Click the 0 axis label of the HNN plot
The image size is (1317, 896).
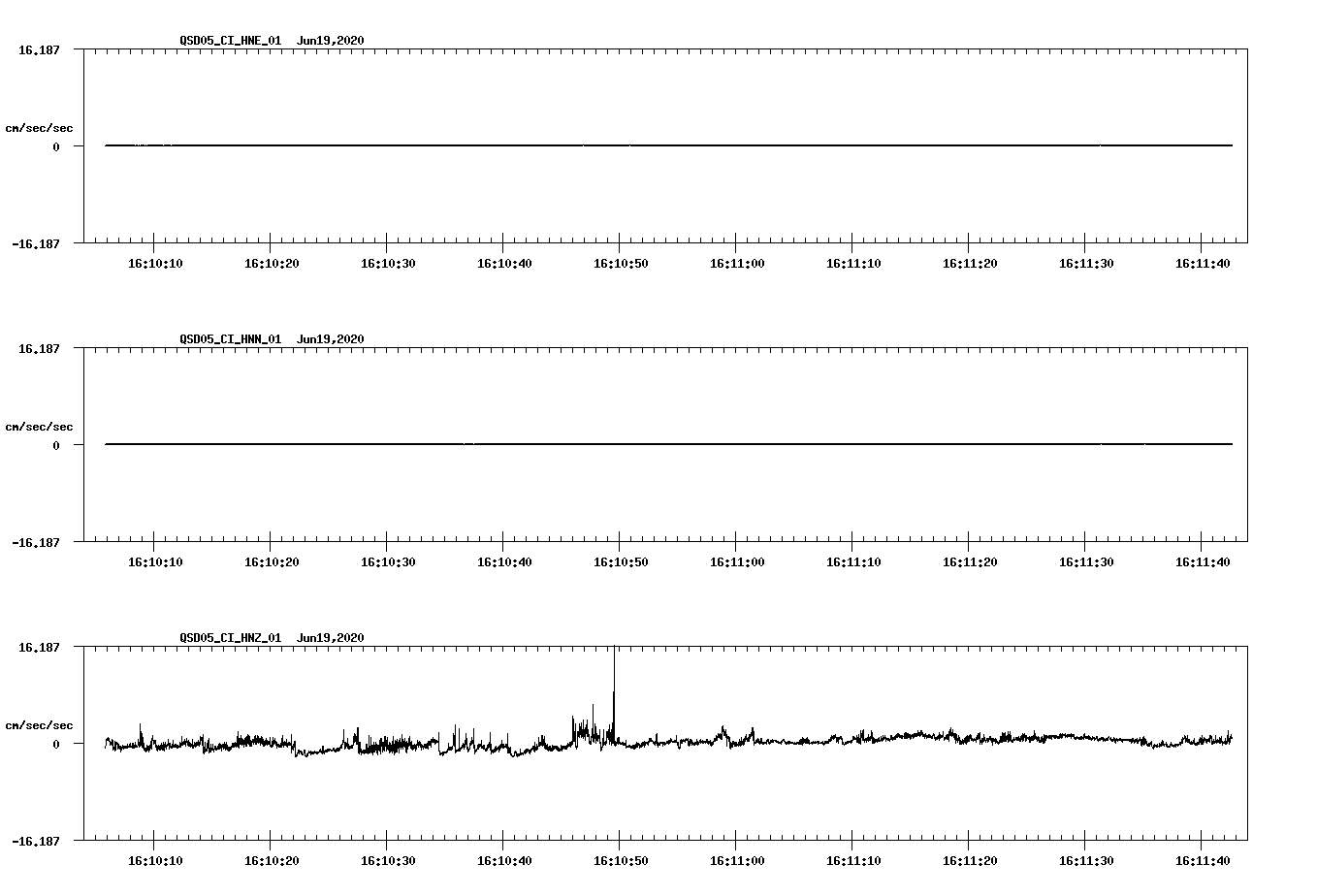tap(56, 446)
